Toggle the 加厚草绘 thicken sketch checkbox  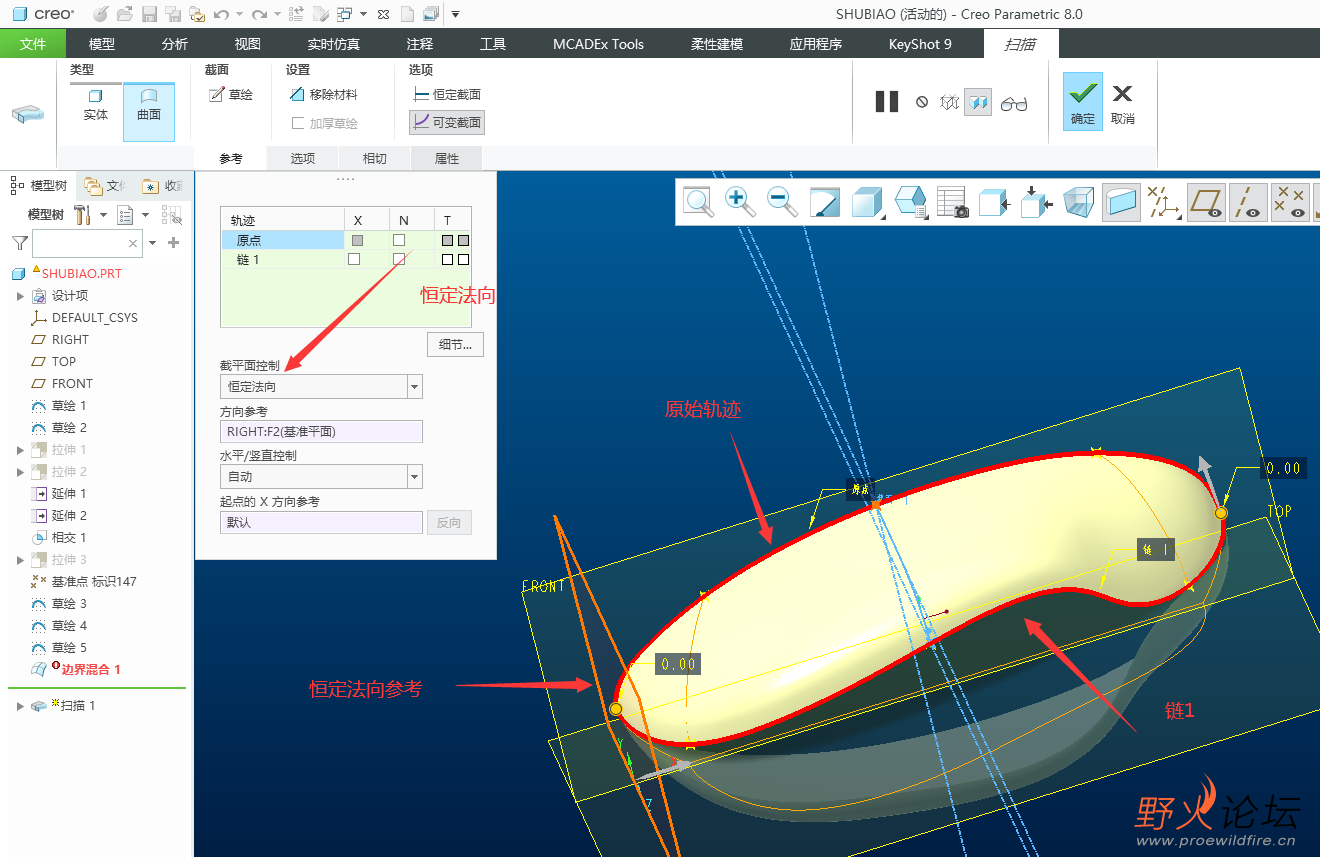coord(298,124)
